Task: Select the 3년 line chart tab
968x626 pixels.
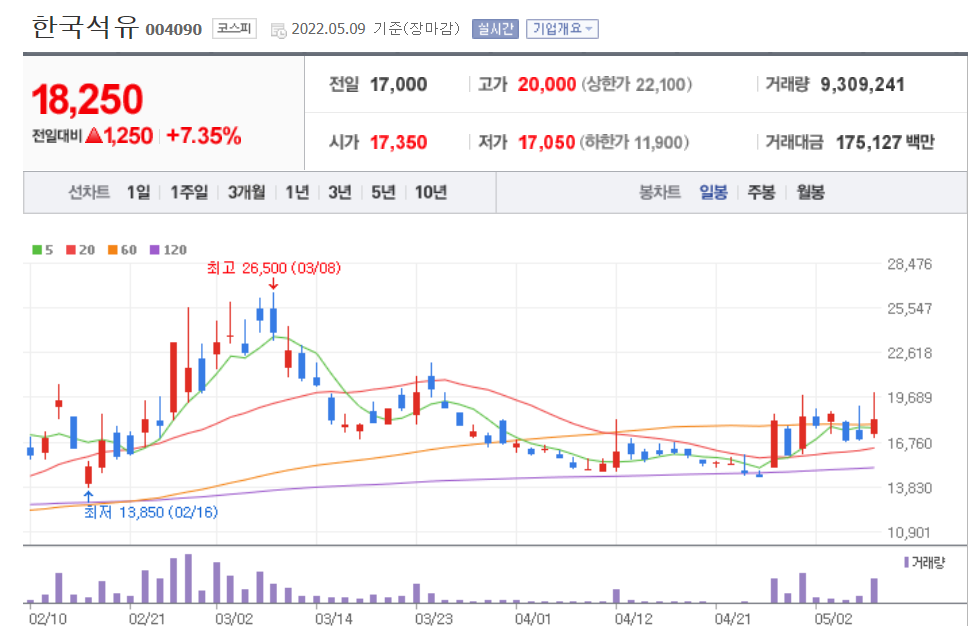Action: pos(340,193)
